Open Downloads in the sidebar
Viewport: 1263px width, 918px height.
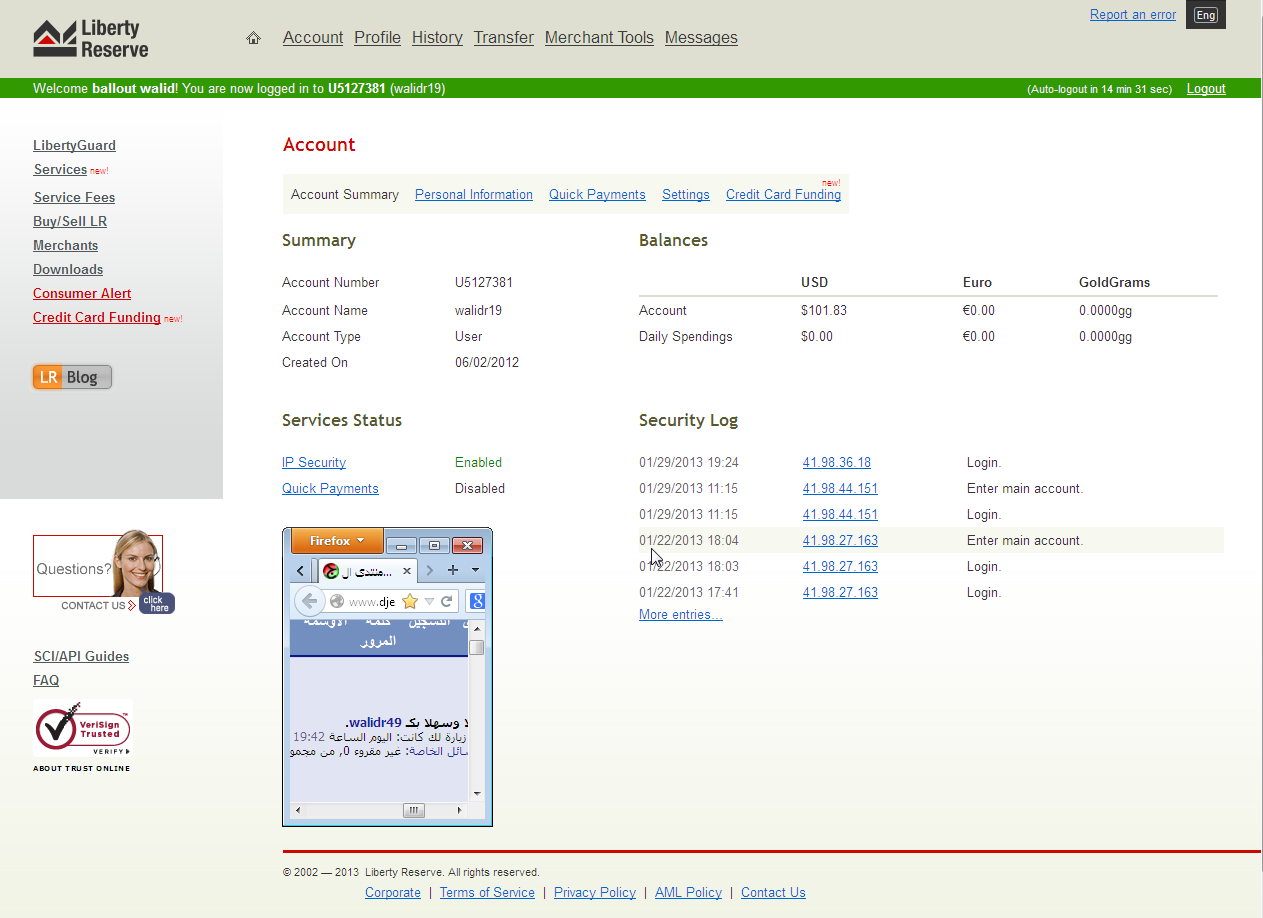[68, 270]
